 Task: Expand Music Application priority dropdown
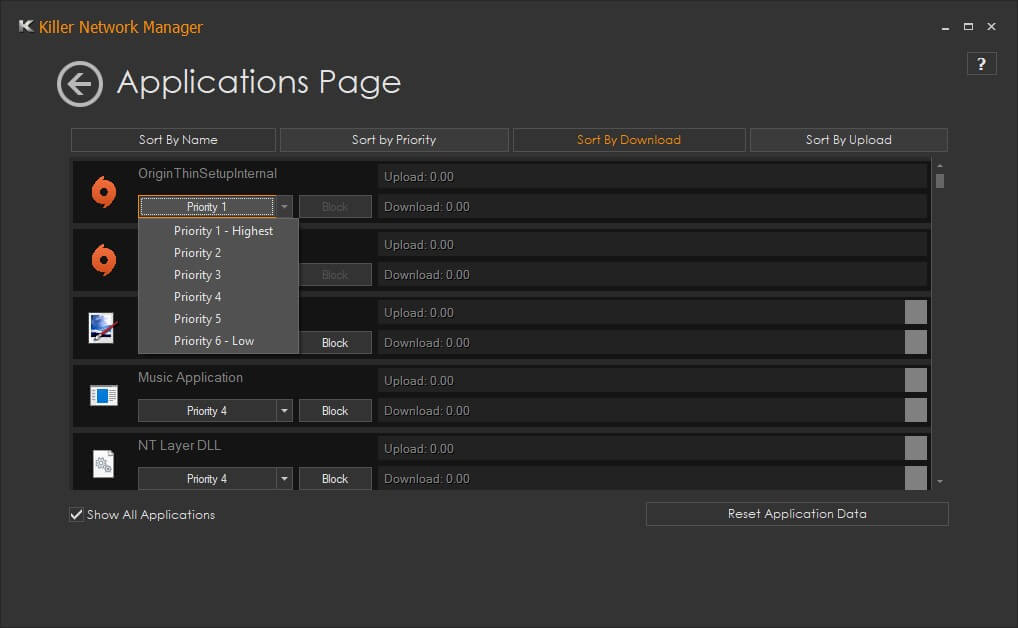coord(285,411)
